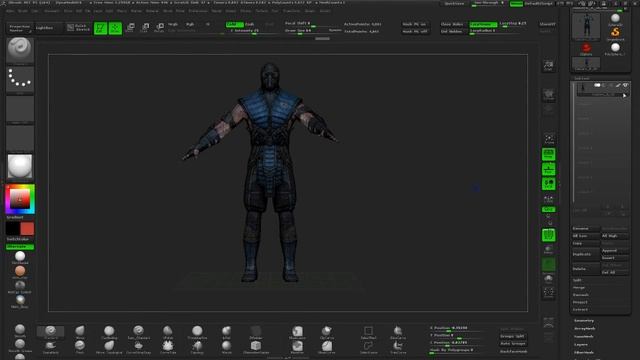This screenshot has width=640, height=360.
Task: Adjust the LazyStep slider
Action: [513, 24]
